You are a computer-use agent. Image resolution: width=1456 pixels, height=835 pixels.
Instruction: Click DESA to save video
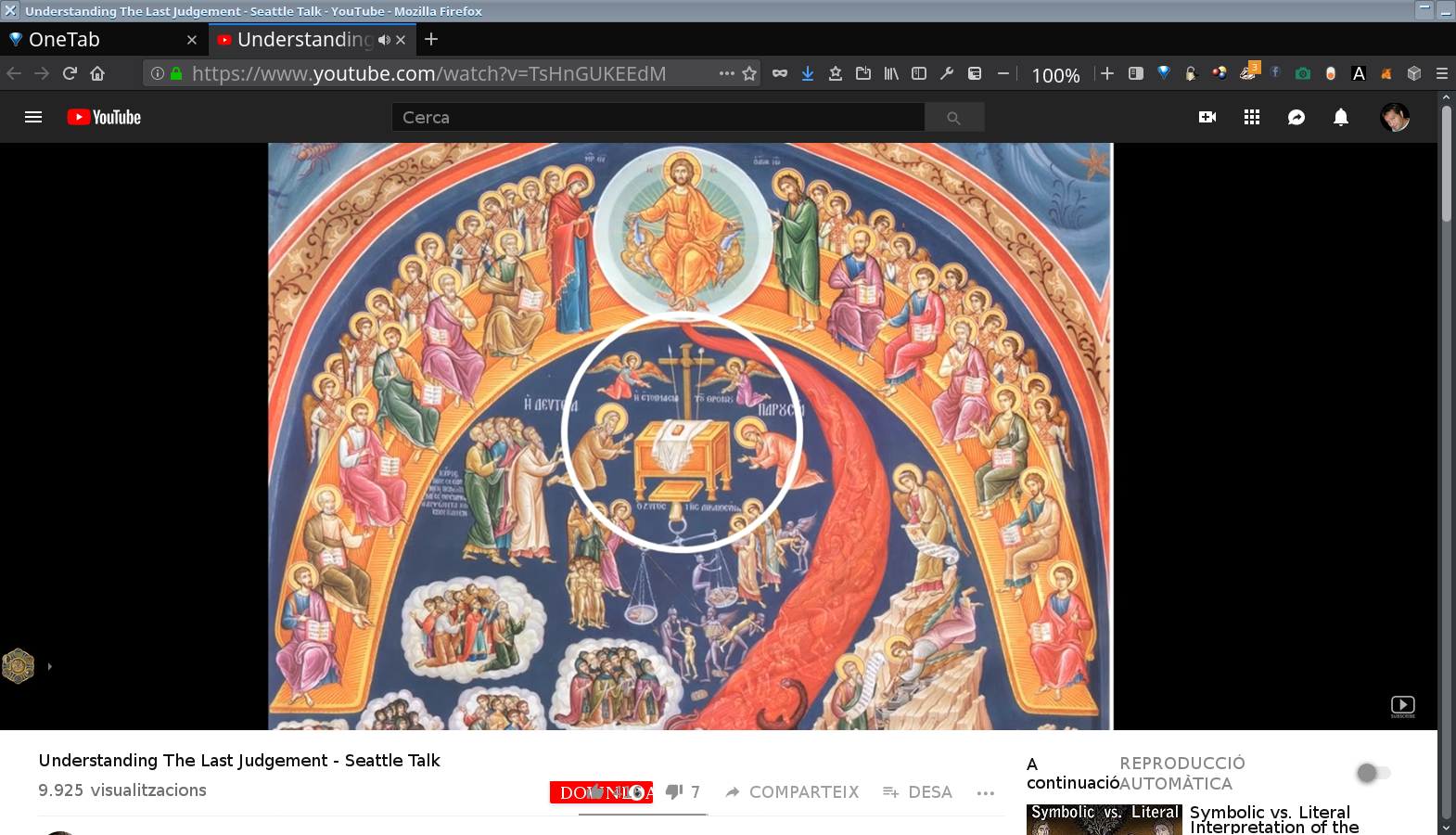pos(917,792)
